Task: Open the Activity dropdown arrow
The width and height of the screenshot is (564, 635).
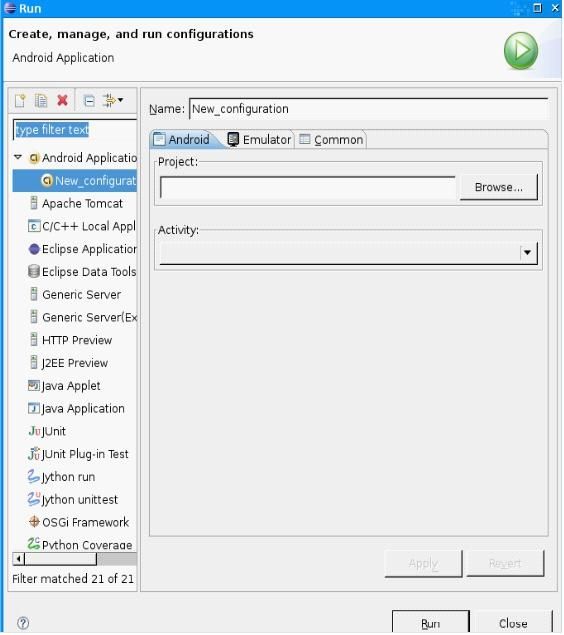Action: (528, 253)
